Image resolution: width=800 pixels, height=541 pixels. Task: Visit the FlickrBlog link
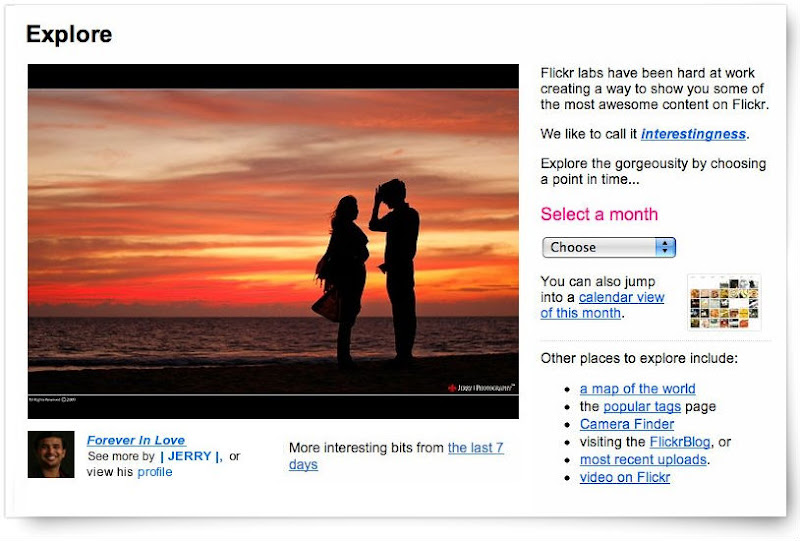(680, 442)
